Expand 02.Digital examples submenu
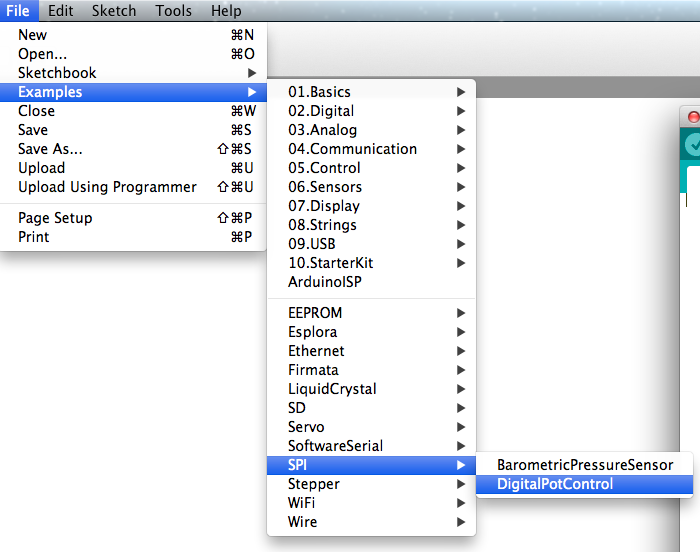Viewport: 700px width, 552px height. [x=371, y=111]
